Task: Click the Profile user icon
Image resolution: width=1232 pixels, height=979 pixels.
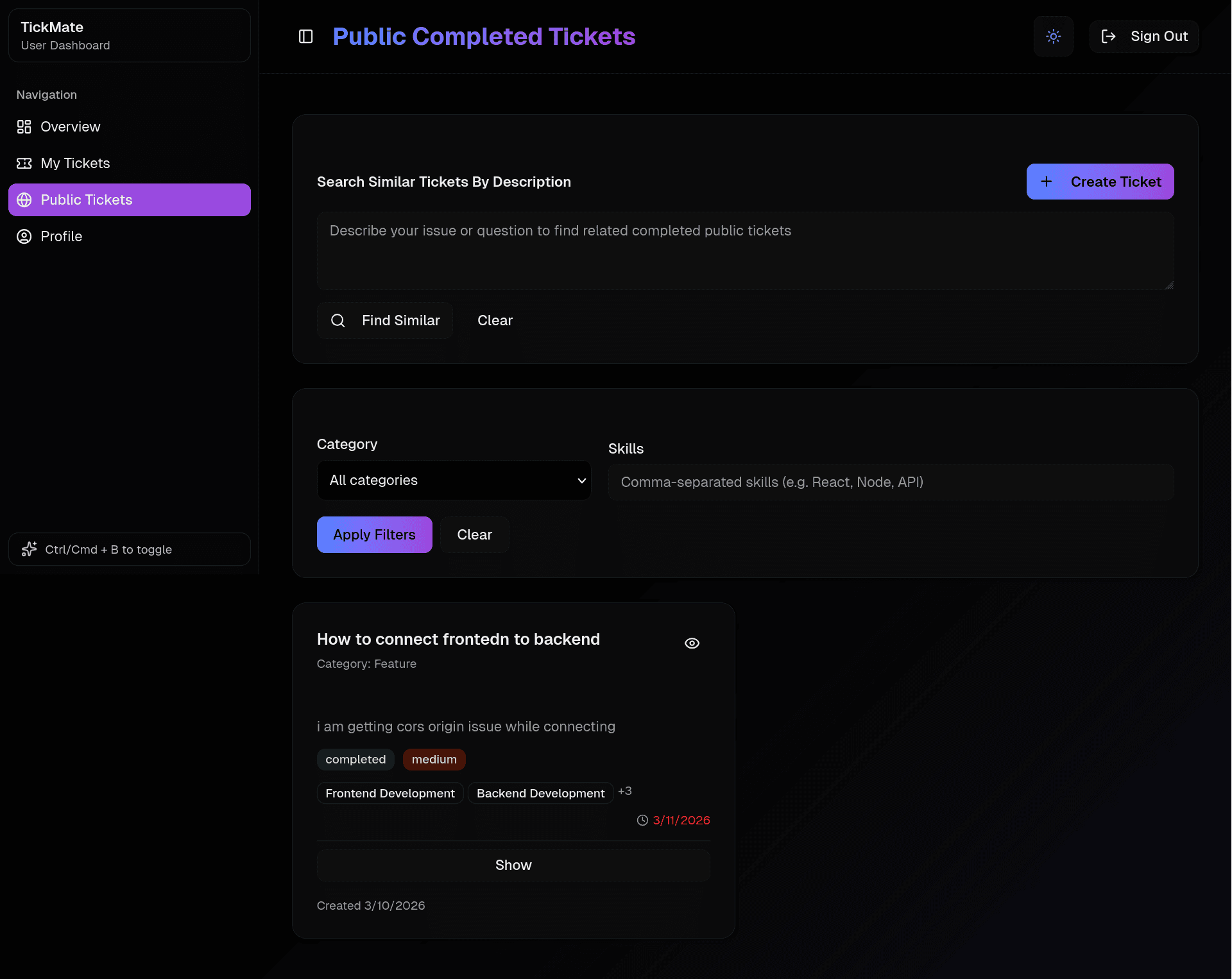Action: (x=24, y=237)
